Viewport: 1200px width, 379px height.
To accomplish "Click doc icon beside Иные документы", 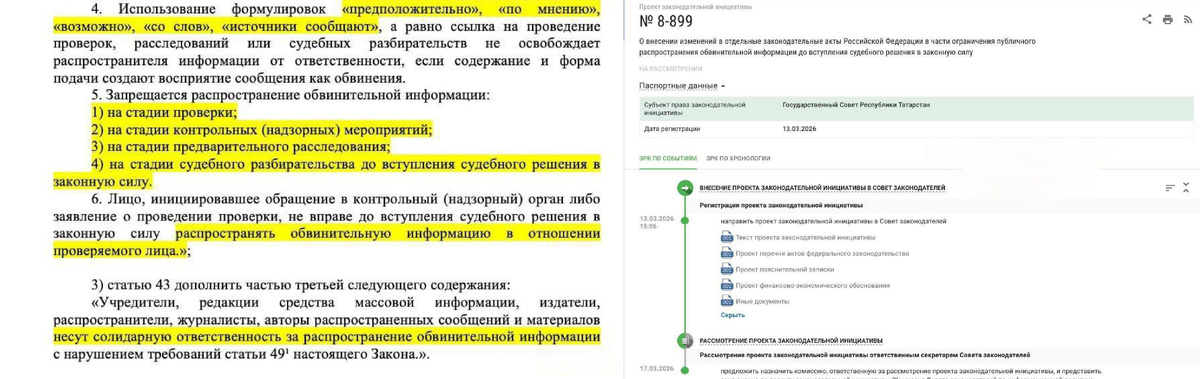I will click(726, 301).
